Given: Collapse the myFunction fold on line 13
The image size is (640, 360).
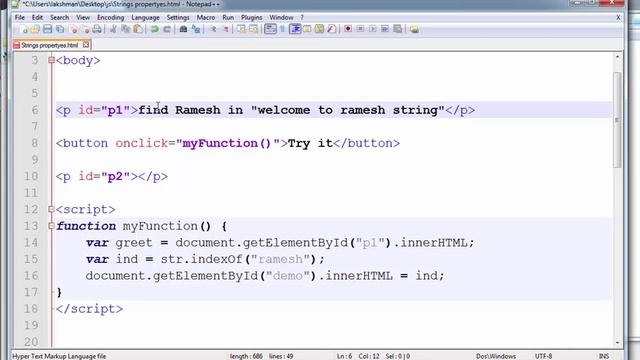Looking at the screenshot, I should tap(51, 226).
